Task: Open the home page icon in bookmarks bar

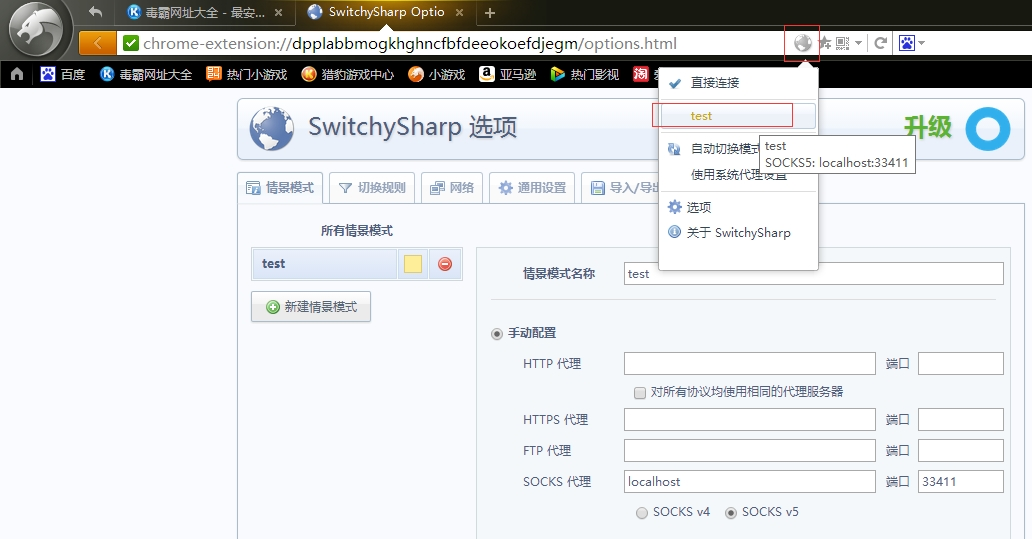Action: coord(17,74)
